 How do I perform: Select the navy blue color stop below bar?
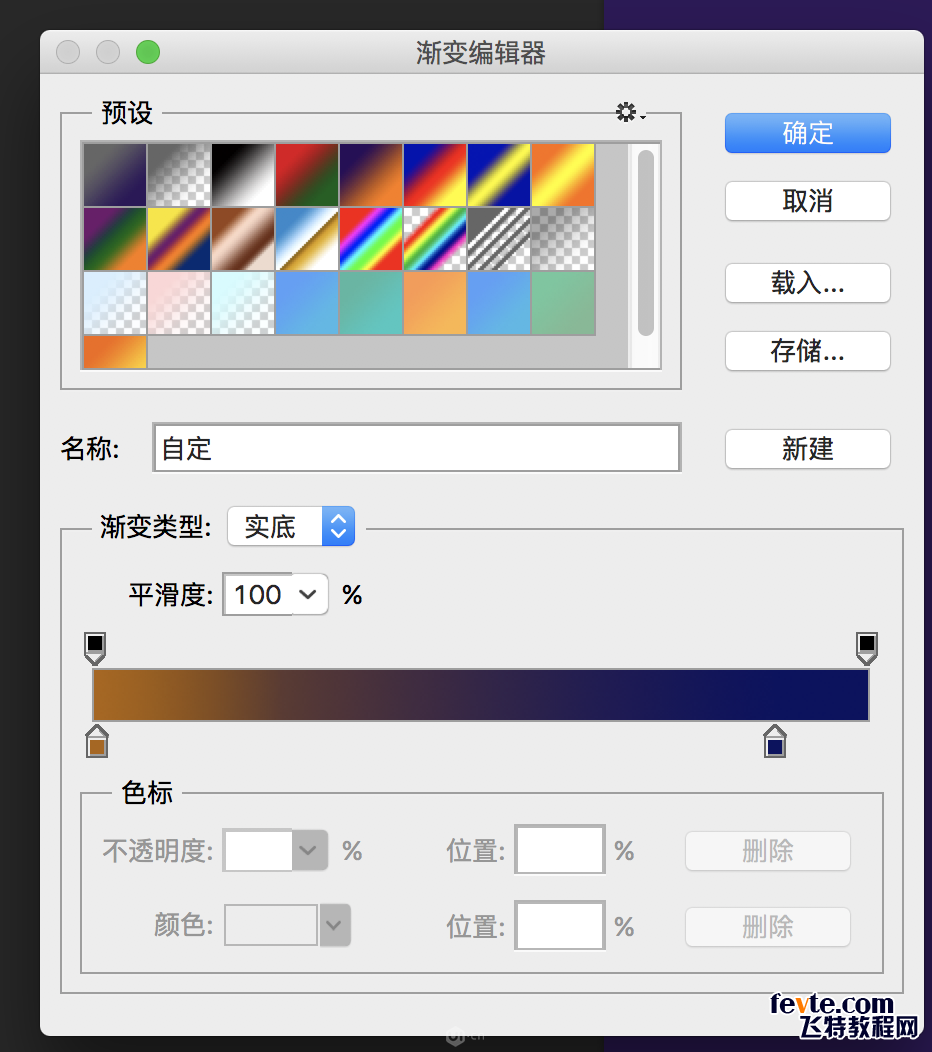coord(775,741)
